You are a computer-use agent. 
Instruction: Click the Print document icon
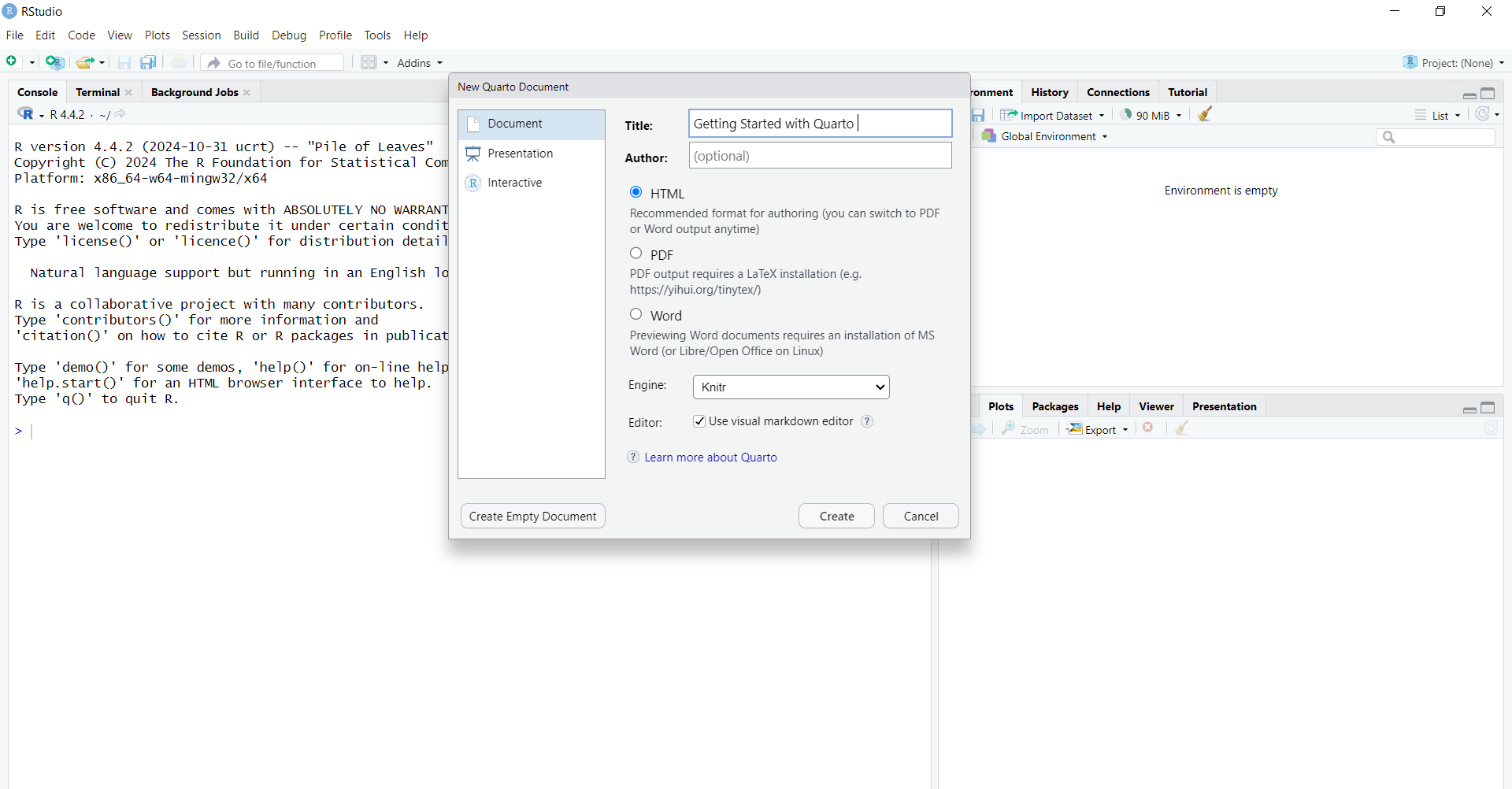180,62
